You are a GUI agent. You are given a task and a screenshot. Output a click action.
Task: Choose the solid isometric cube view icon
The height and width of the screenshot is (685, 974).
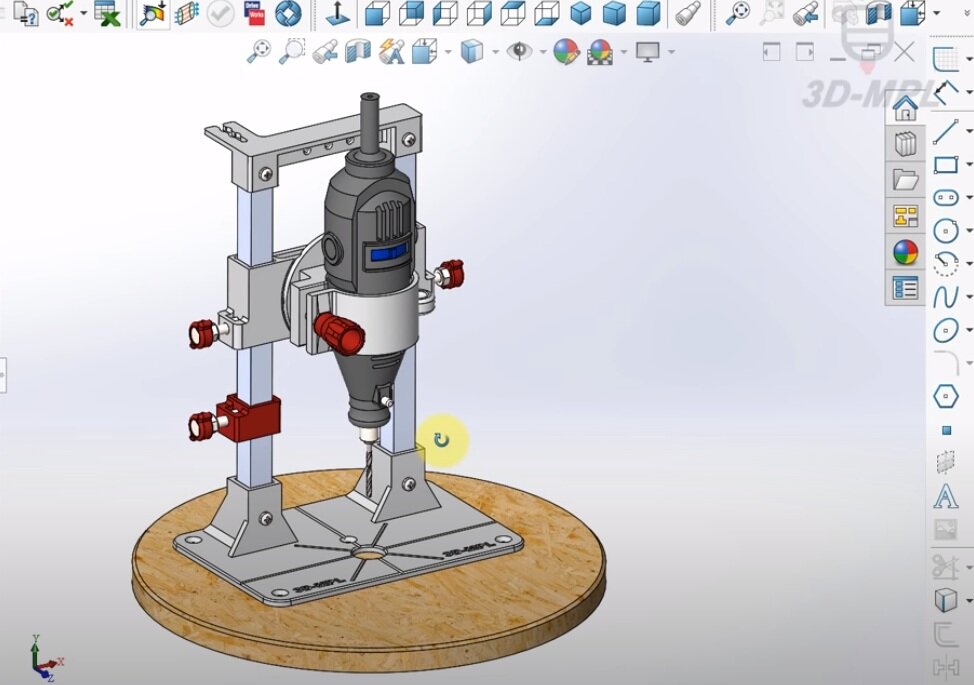[580, 14]
